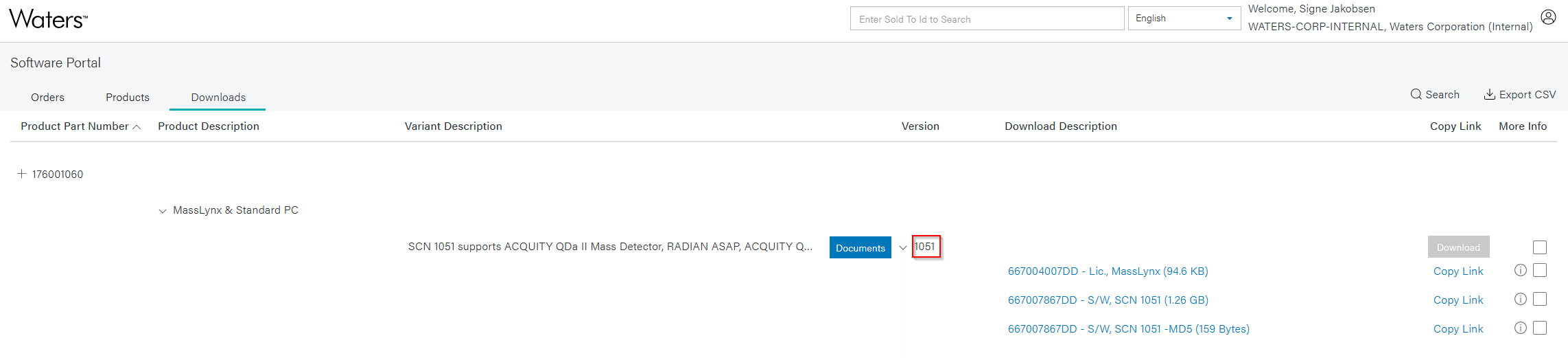Check the box next to Download button

click(1540, 247)
